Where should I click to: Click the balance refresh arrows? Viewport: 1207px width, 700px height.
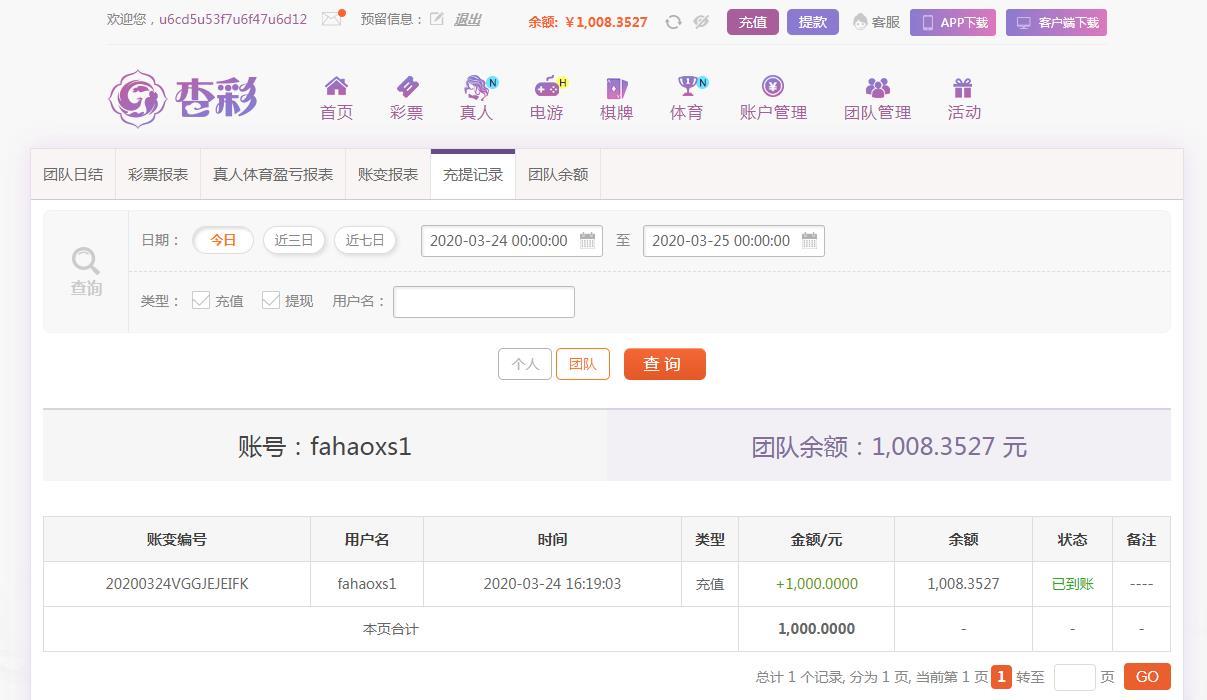673,21
